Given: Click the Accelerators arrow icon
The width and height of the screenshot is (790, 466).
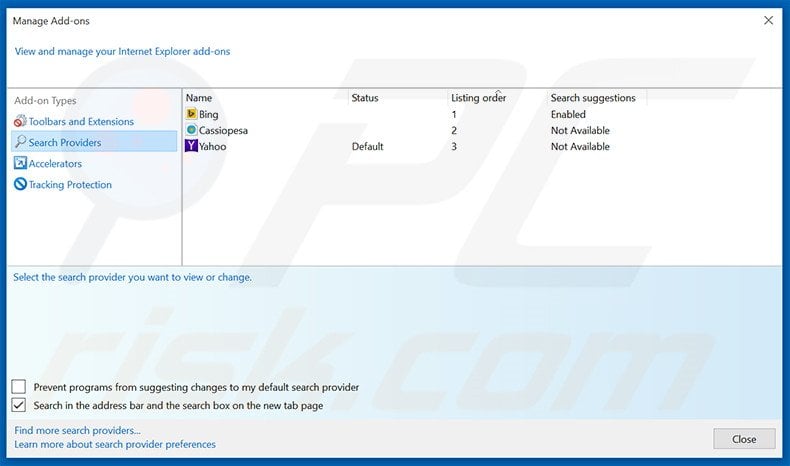Looking at the screenshot, I should click(x=20, y=163).
